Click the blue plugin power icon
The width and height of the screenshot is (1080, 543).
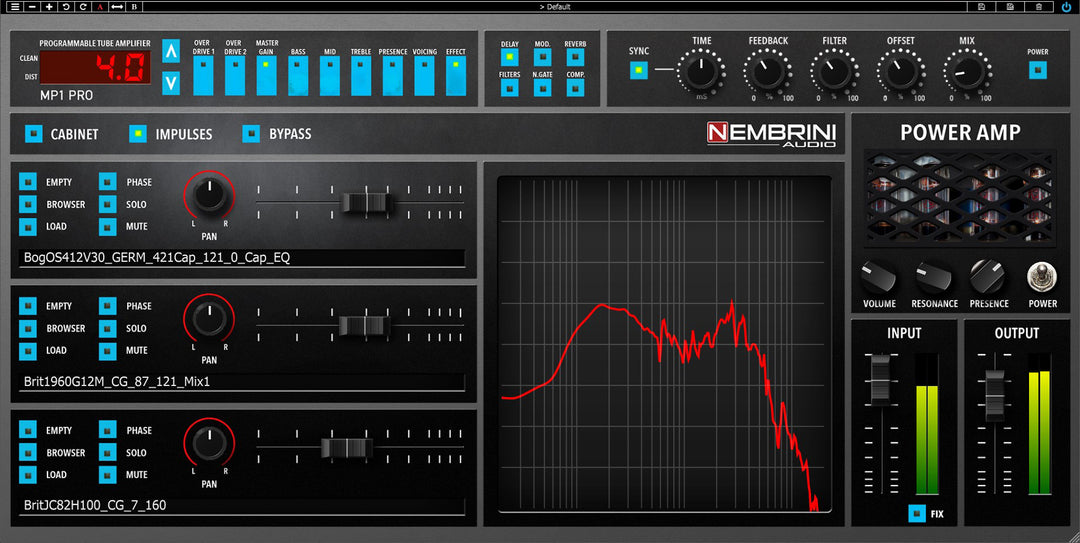pyautogui.click(x=1066, y=6)
